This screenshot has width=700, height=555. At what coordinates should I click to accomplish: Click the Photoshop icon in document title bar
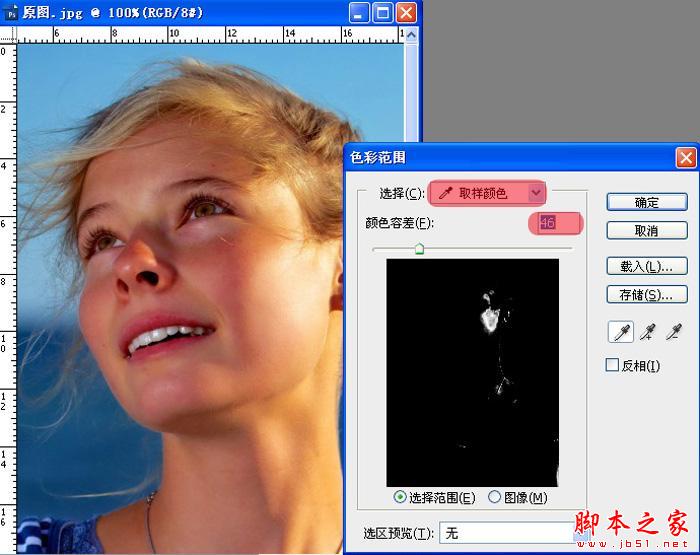[11, 14]
